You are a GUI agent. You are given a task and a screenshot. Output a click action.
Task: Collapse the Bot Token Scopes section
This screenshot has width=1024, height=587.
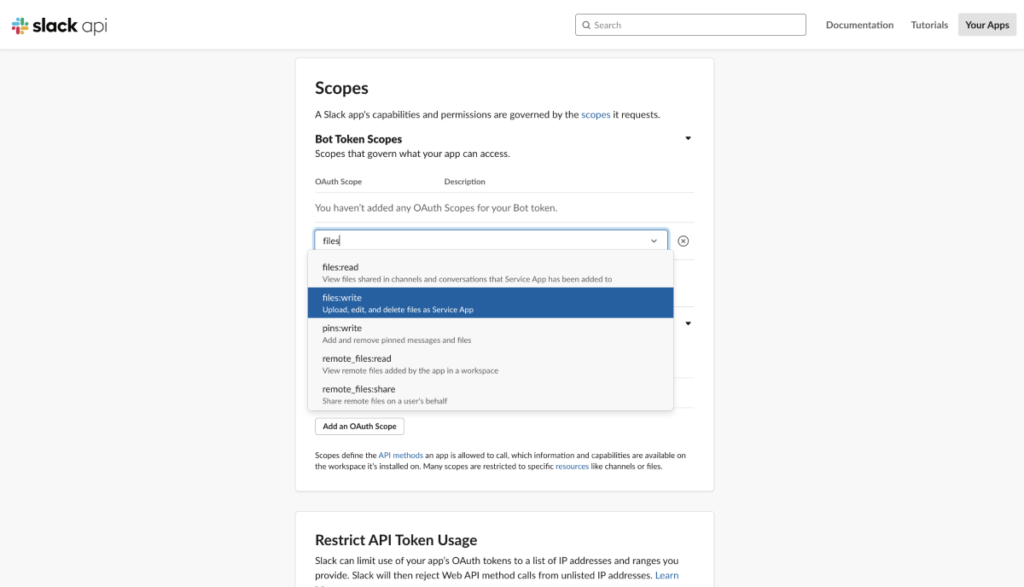[688, 139]
